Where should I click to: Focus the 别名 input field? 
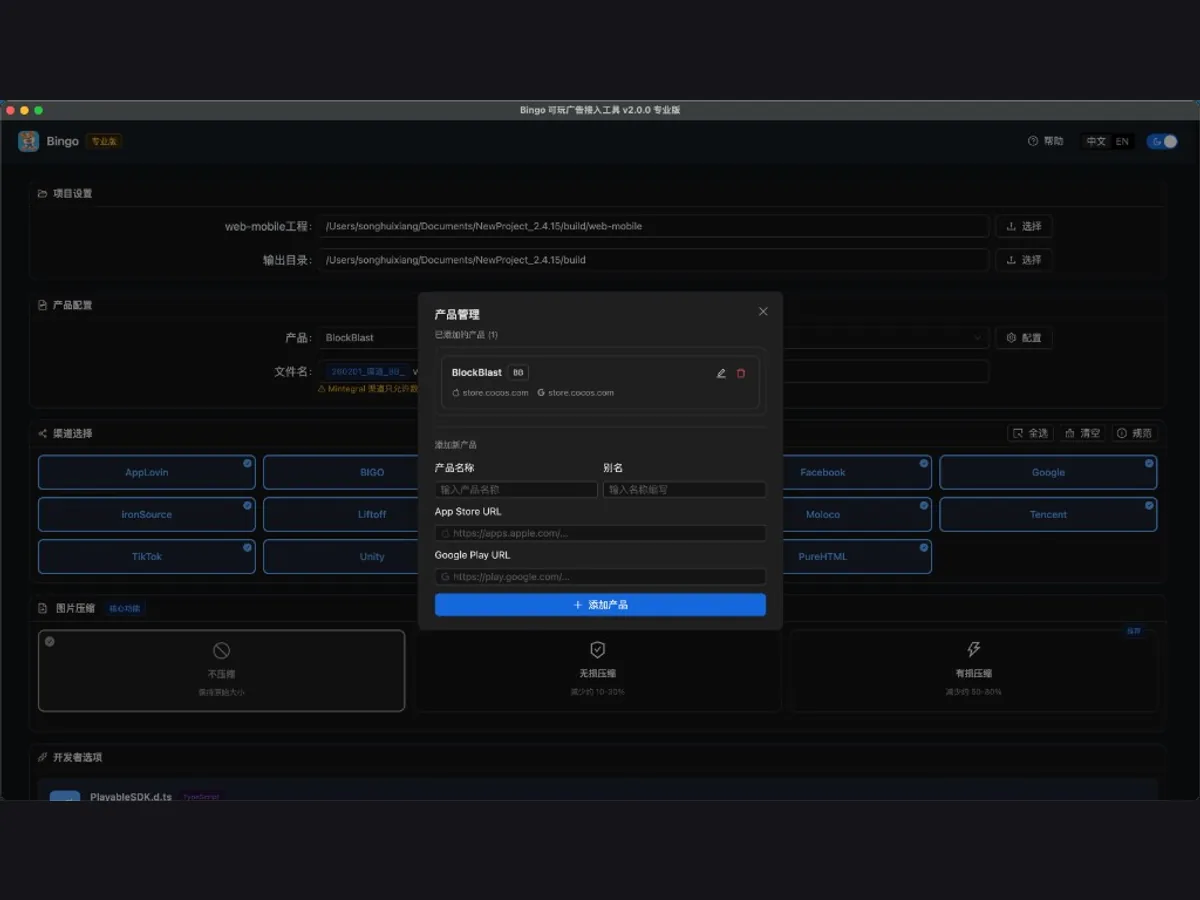pyautogui.click(x=684, y=490)
